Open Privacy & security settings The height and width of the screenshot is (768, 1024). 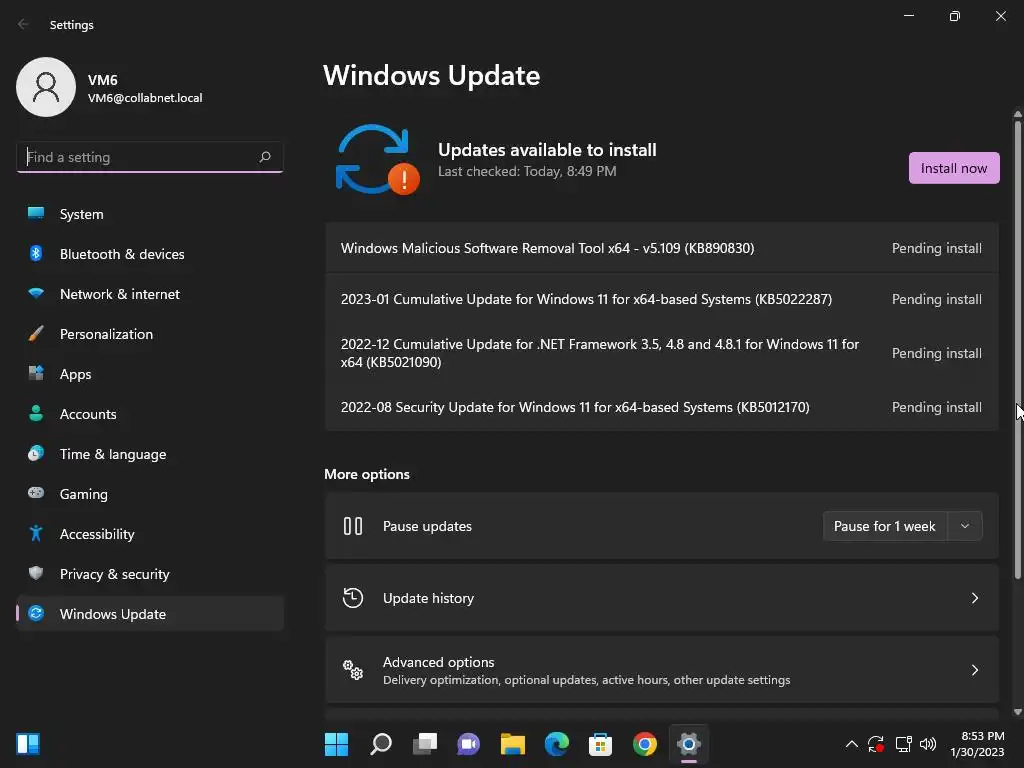[150, 574]
